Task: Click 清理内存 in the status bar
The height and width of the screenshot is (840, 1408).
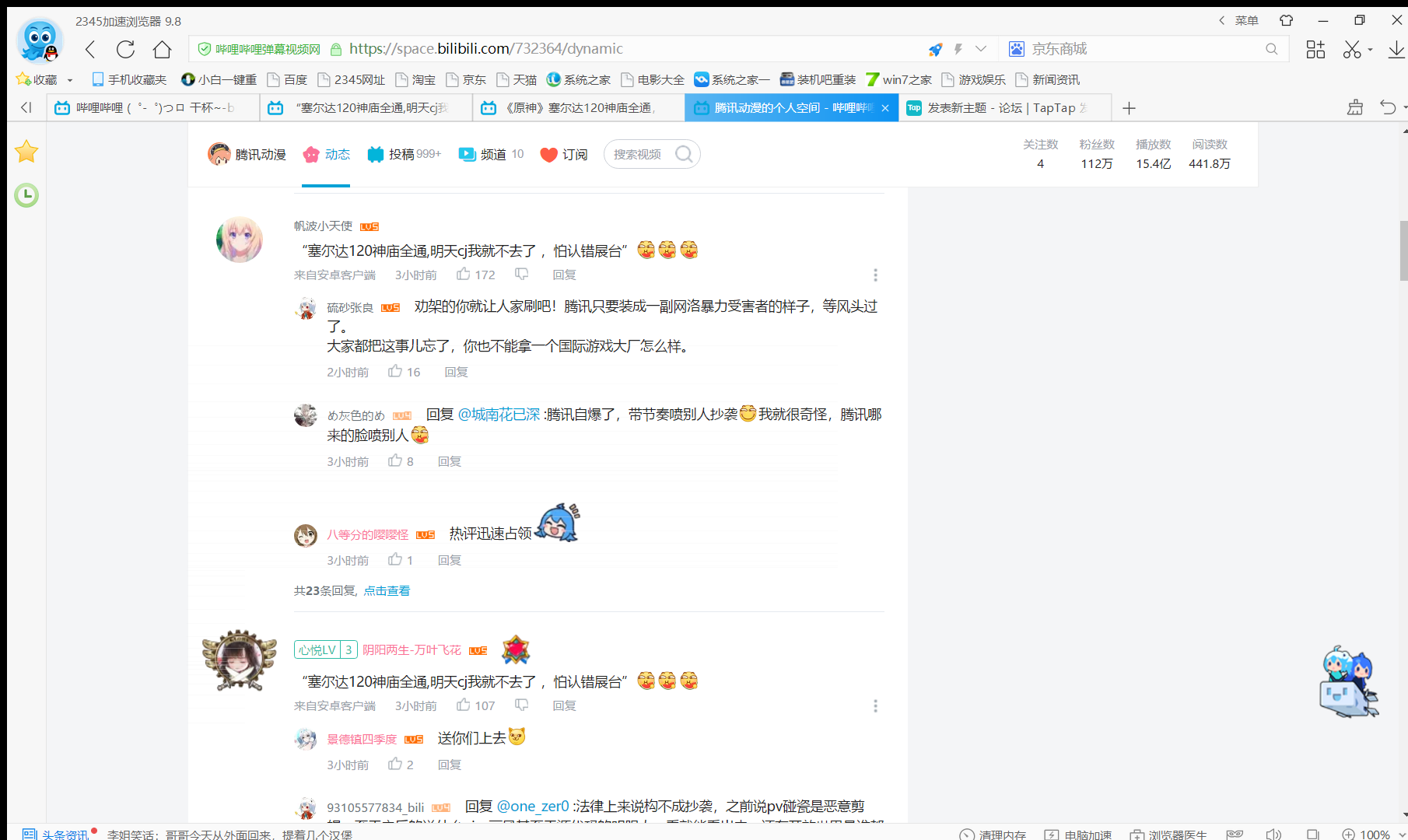Action: pyautogui.click(x=993, y=834)
